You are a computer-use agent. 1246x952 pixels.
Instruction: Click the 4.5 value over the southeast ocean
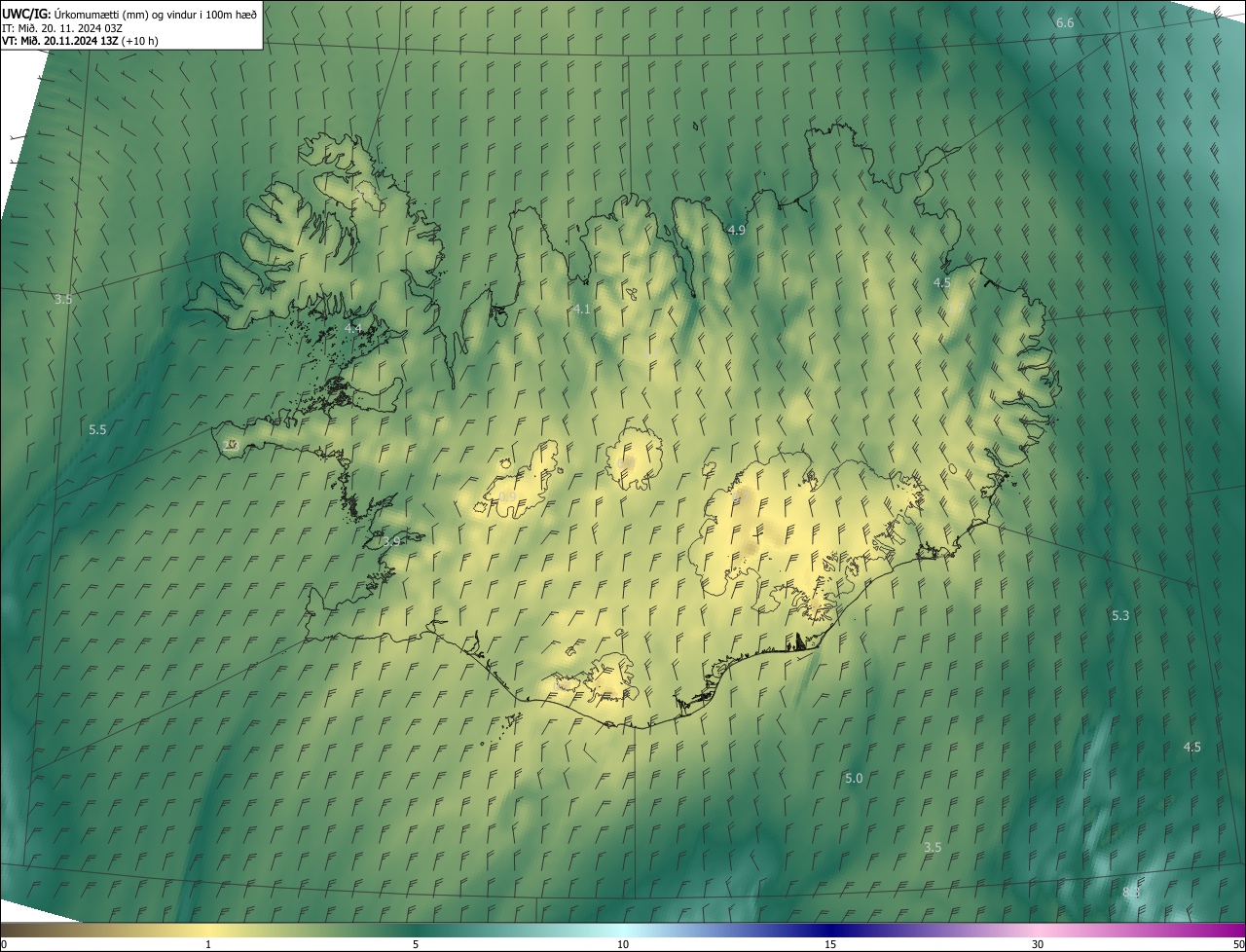tap(1192, 747)
